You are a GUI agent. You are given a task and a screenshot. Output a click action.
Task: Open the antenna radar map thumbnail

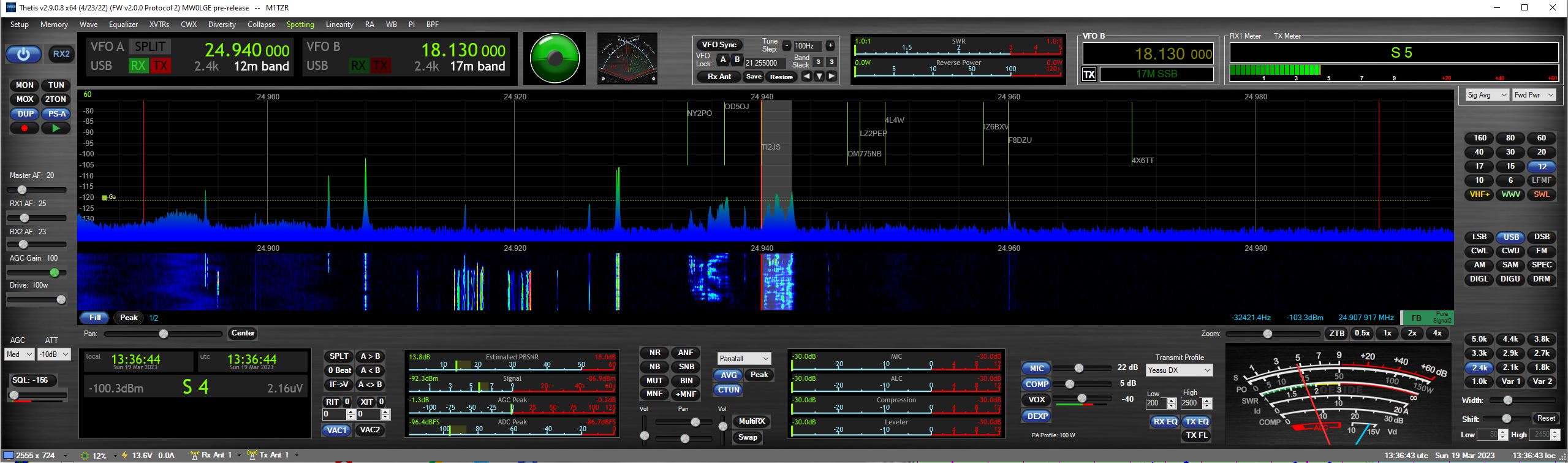click(627, 58)
